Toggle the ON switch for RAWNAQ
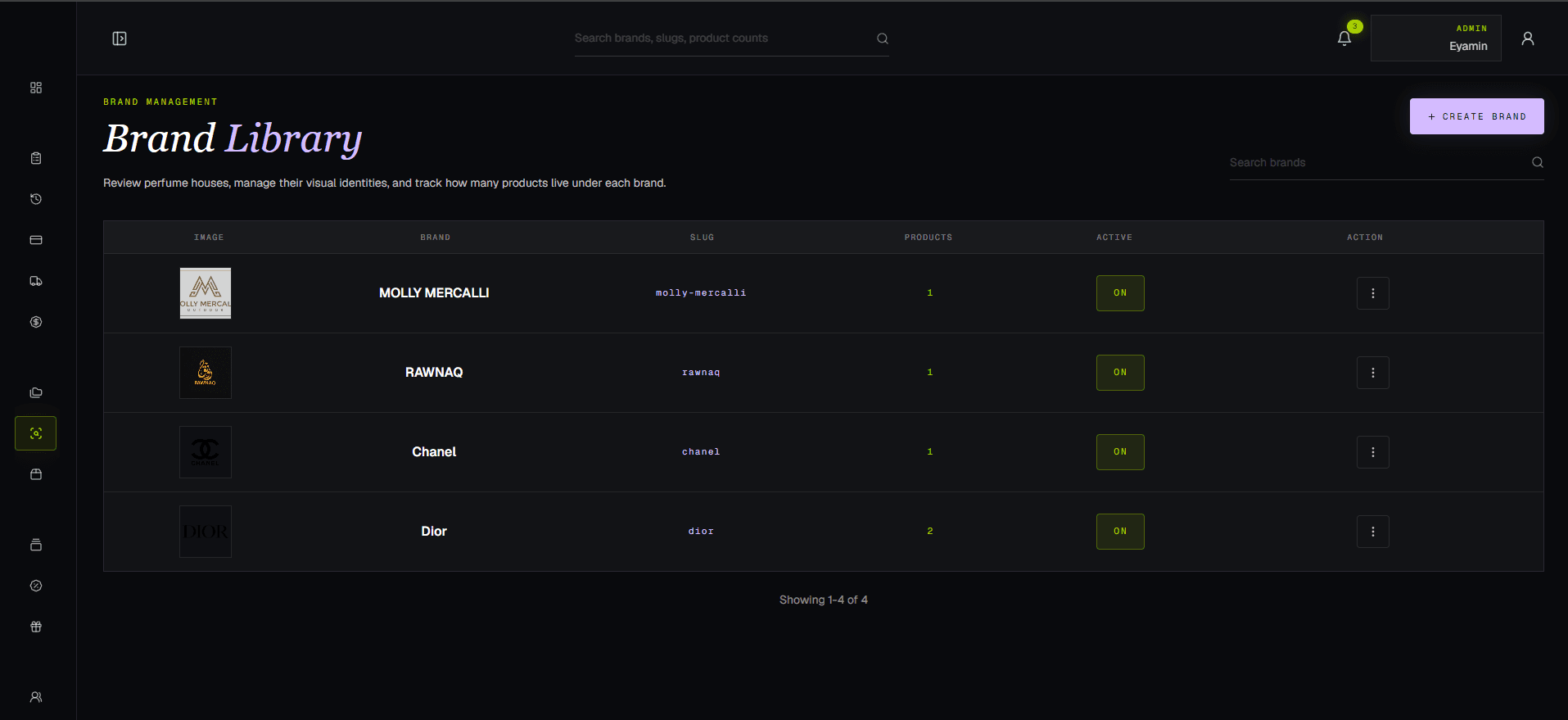Image resolution: width=1568 pixels, height=720 pixels. (x=1120, y=373)
